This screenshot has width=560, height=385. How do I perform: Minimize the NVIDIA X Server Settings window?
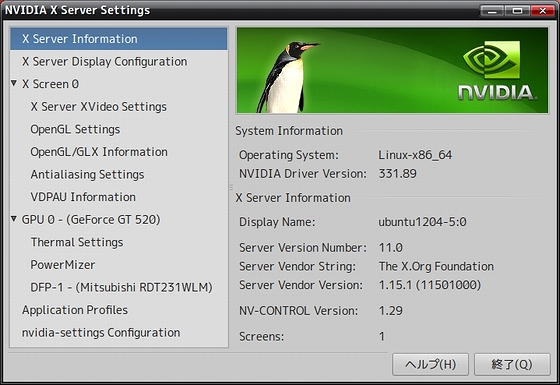[x=492, y=11]
